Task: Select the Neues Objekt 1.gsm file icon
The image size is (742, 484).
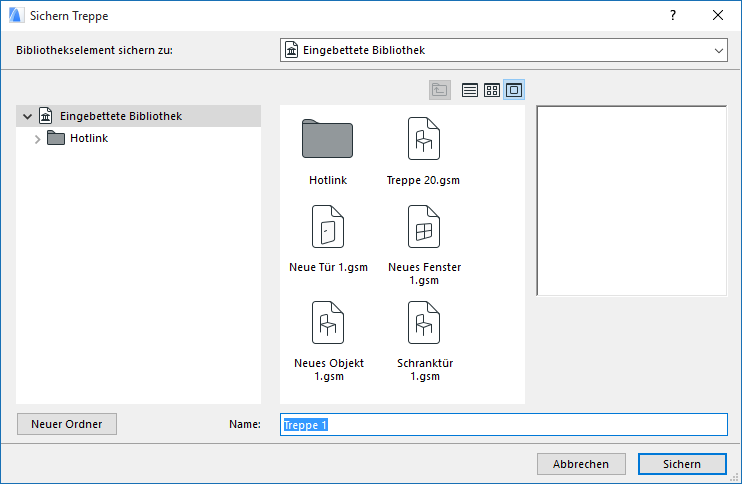Action: (327, 323)
